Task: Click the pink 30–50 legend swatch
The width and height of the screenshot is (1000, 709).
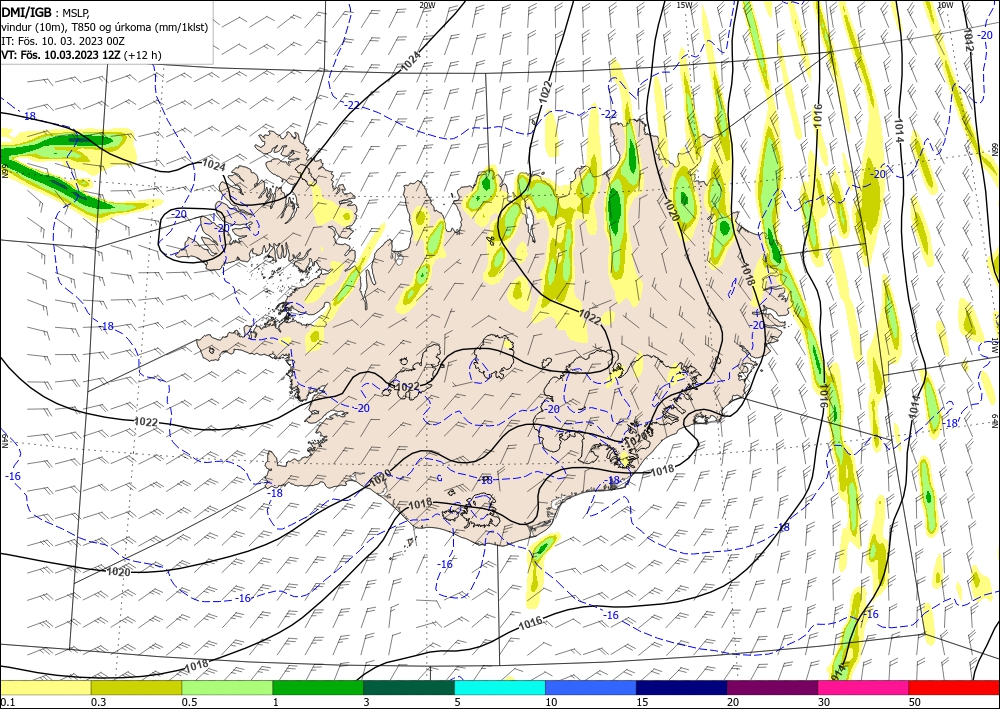Action: tap(864, 687)
